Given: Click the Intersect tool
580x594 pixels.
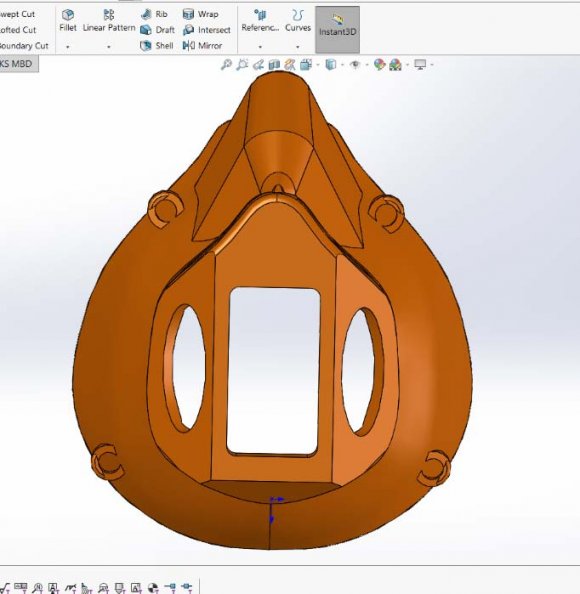Looking at the screenshot, I should tap(206, 30).
